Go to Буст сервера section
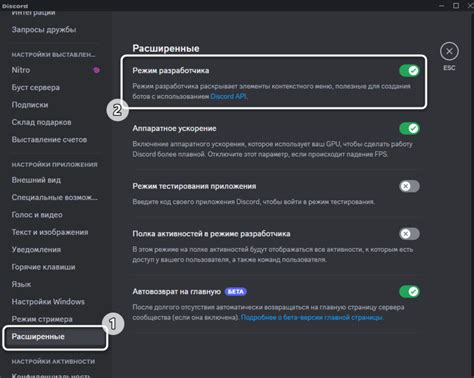 pos(36,87)
